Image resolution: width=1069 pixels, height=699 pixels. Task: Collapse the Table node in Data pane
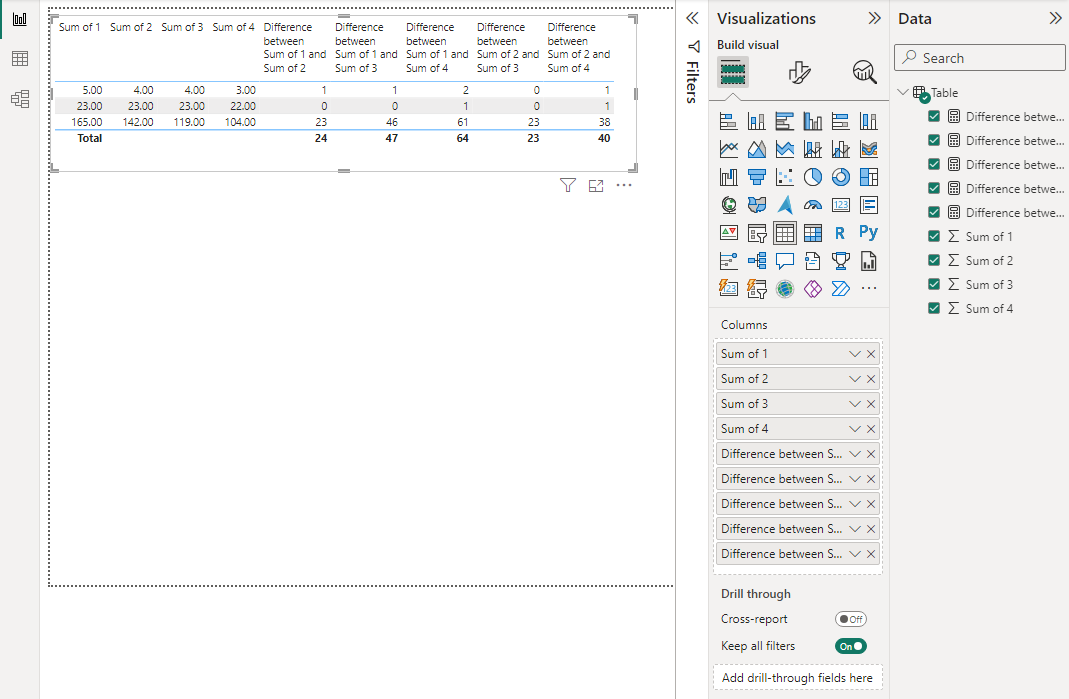tap(903, 92)
